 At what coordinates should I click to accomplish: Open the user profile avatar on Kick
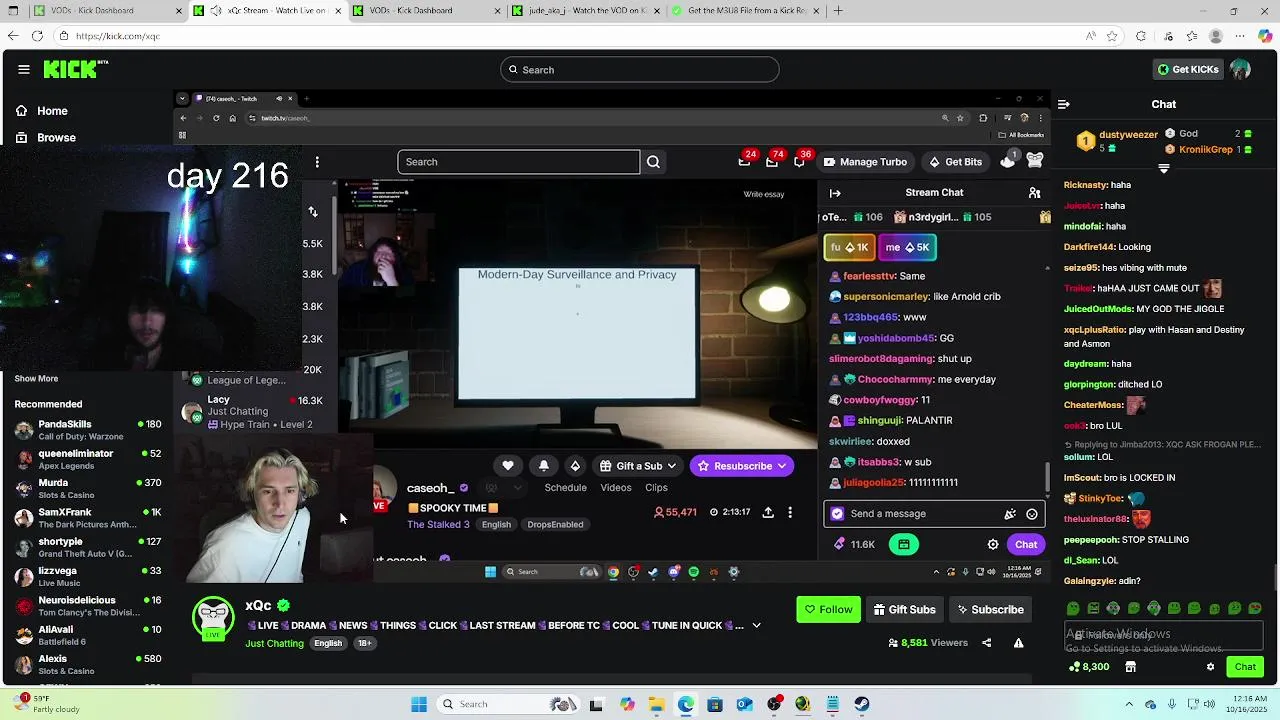[1241, 69]
